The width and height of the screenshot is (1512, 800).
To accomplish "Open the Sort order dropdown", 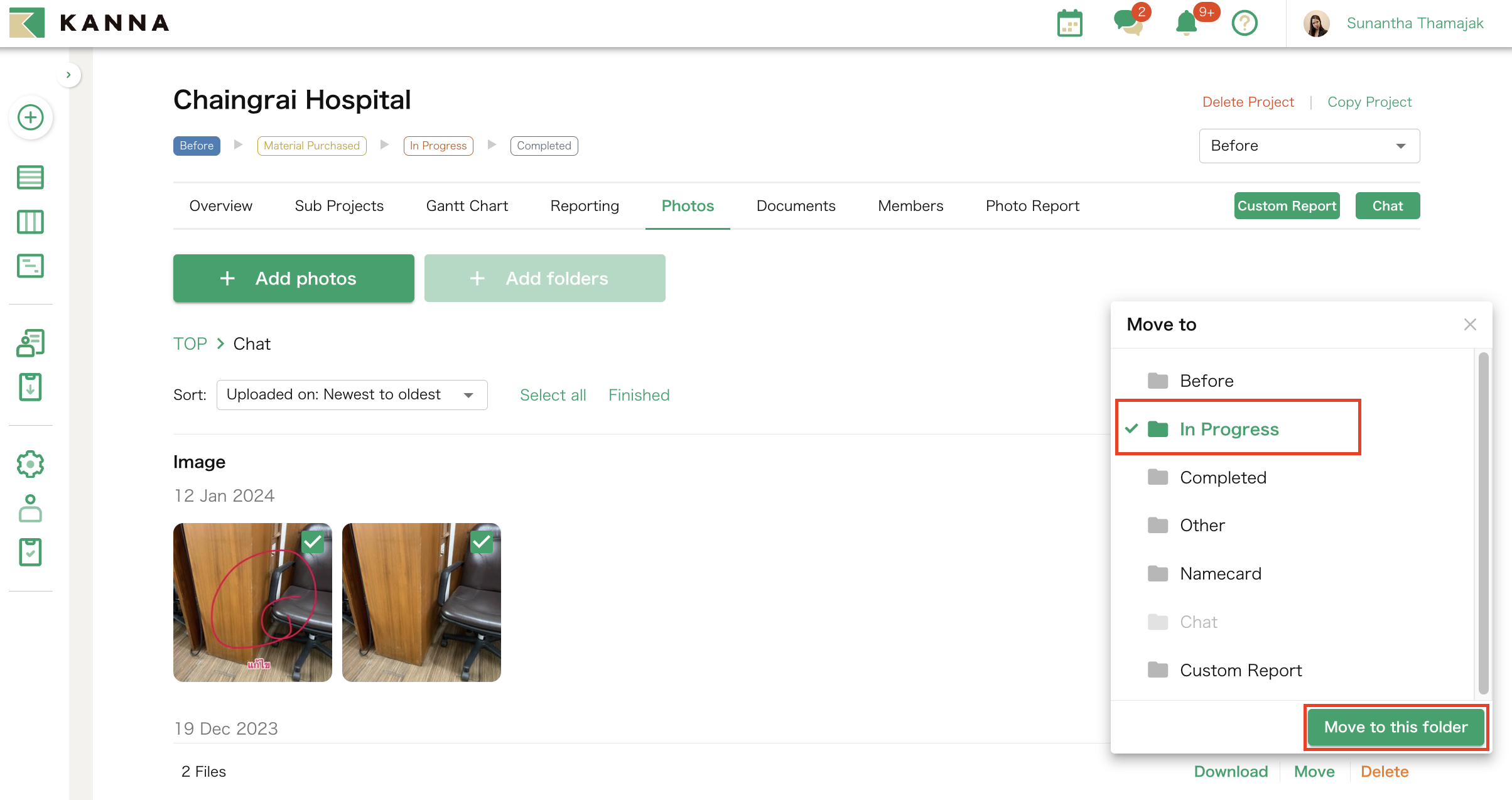I will coord(352,394).
